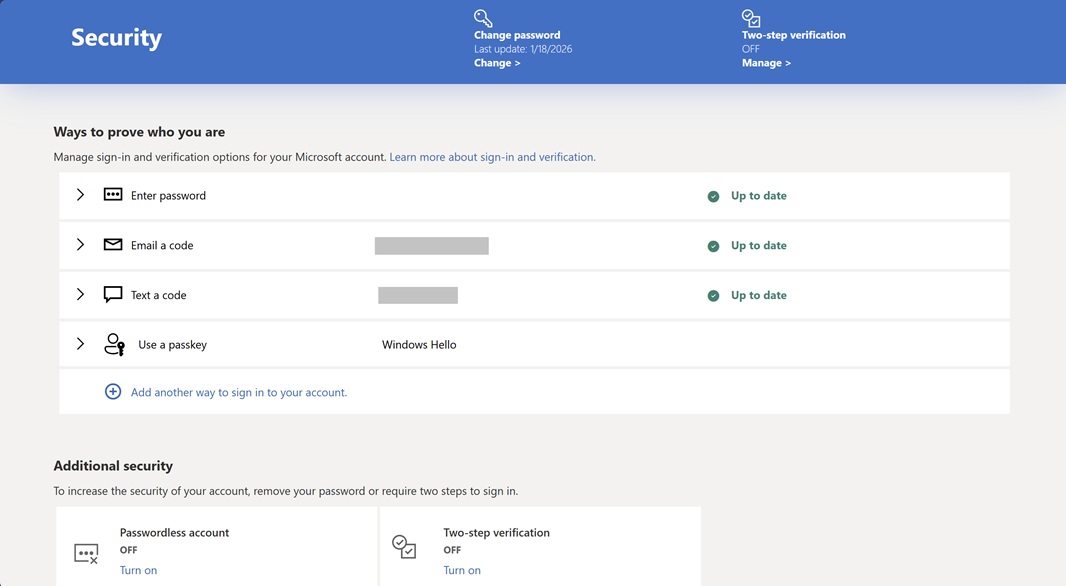Click the Two-step verification card icon
This screenshot has height=586, width=1066.
click(405, 547)
